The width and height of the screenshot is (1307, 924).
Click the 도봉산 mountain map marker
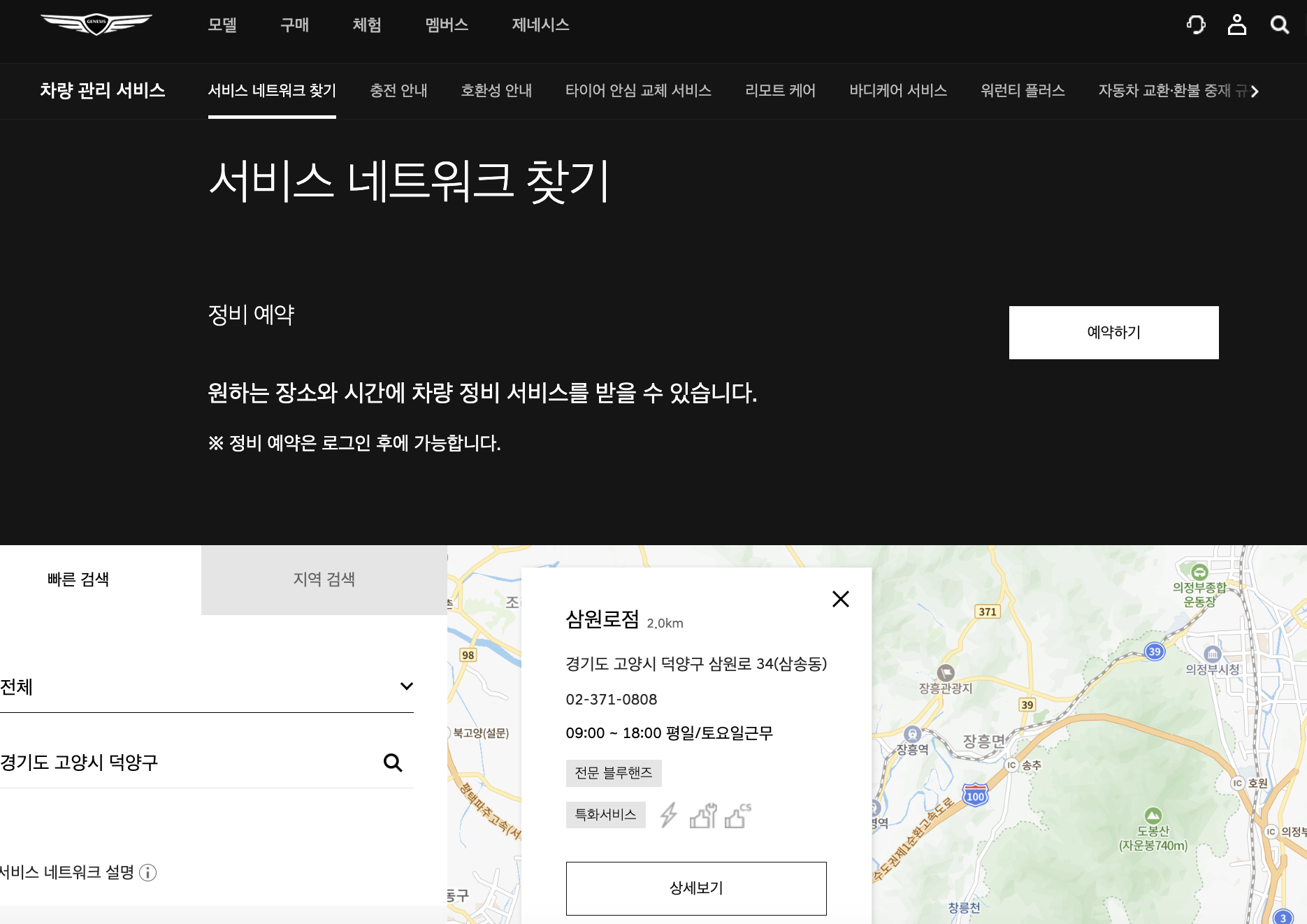pos(1153,815)
